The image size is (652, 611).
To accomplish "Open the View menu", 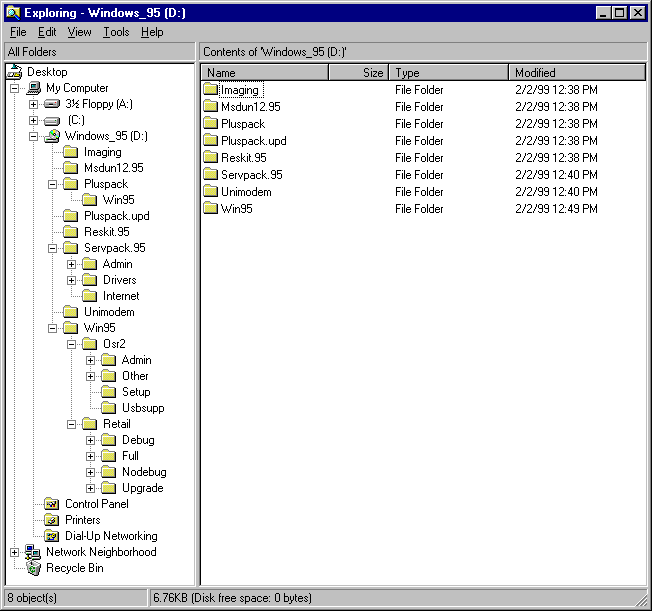I will click(79, 32).
